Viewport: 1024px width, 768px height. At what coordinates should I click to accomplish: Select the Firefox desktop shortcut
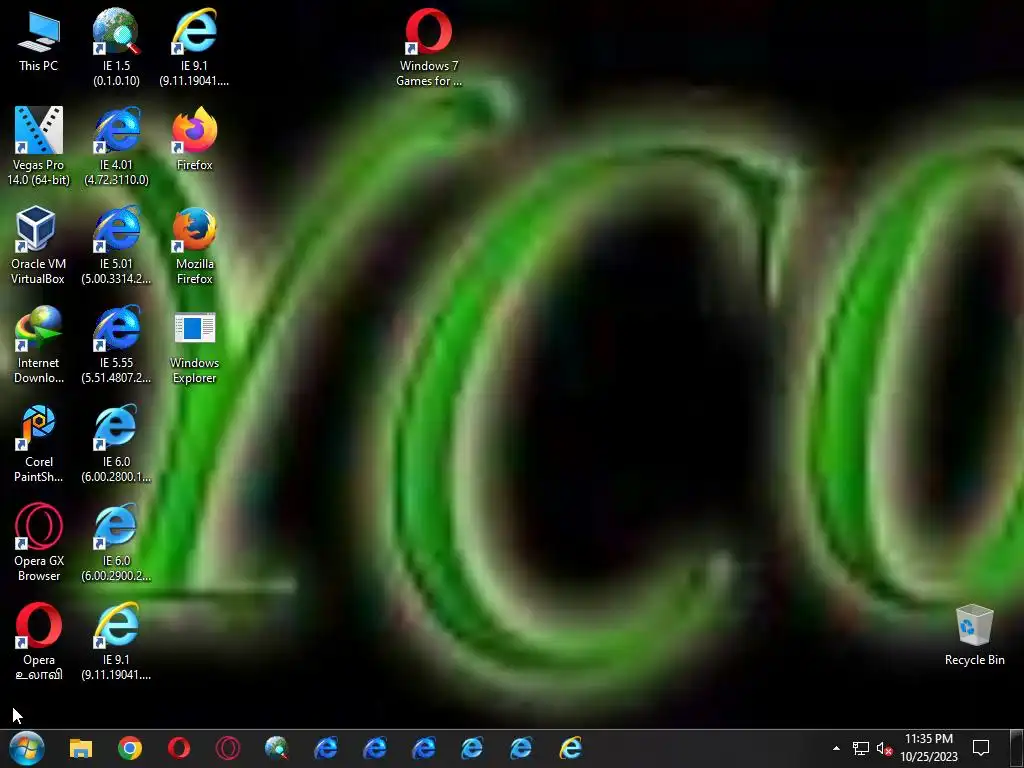(194, 139)
